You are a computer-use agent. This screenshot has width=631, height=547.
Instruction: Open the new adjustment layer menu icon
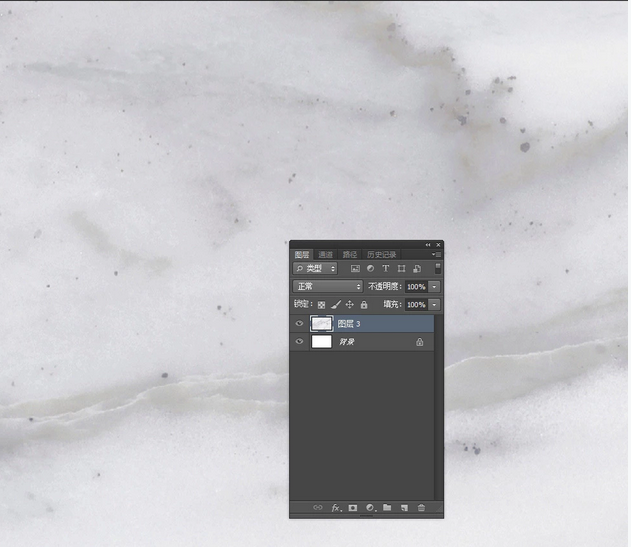[x=370, y=508]
